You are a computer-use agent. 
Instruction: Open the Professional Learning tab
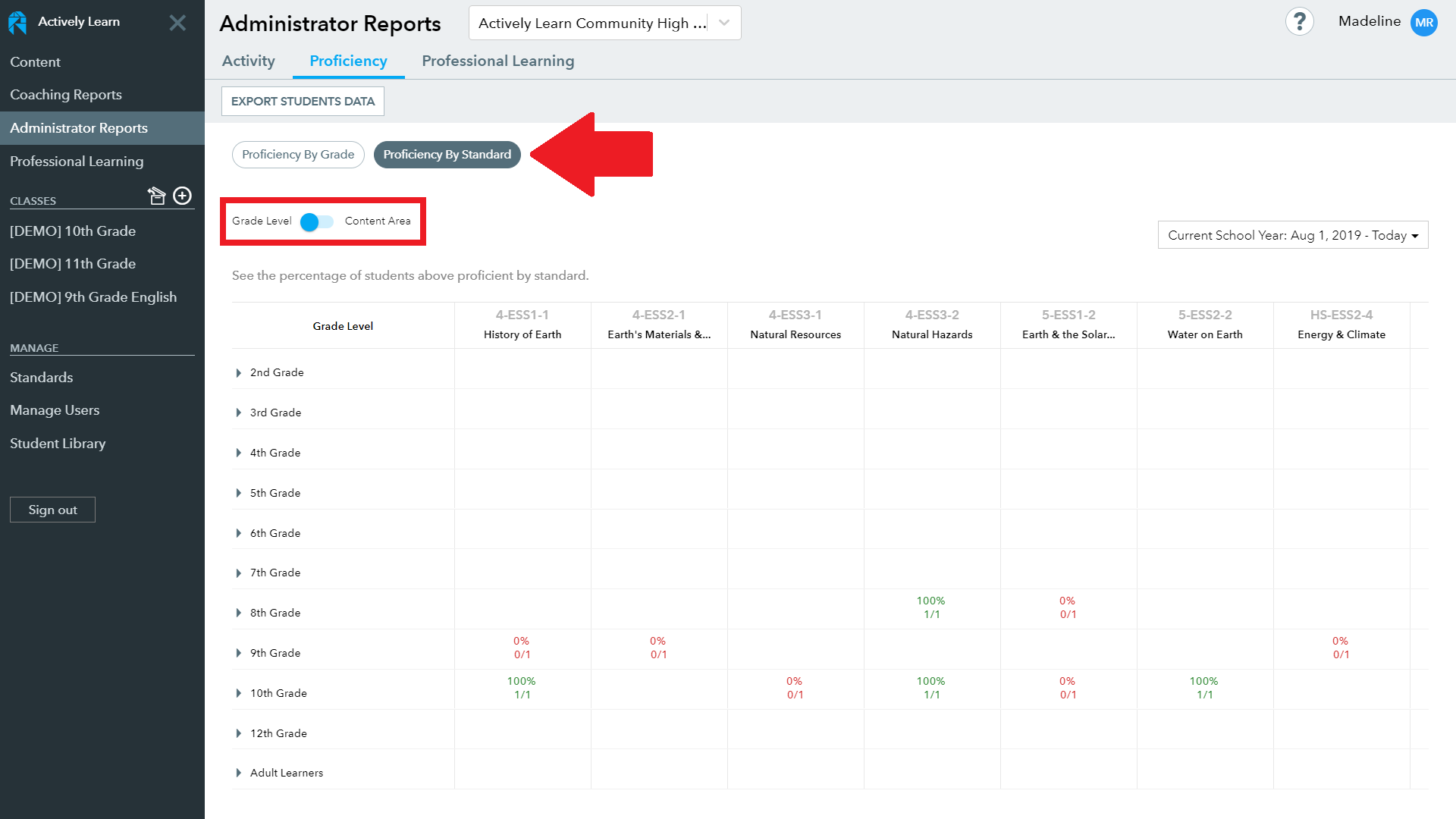coord(497,61)
